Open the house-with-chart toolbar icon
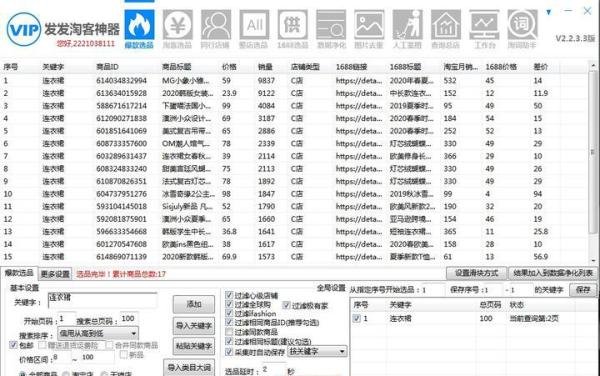600x376 pixels. click(x=446, y=29)
